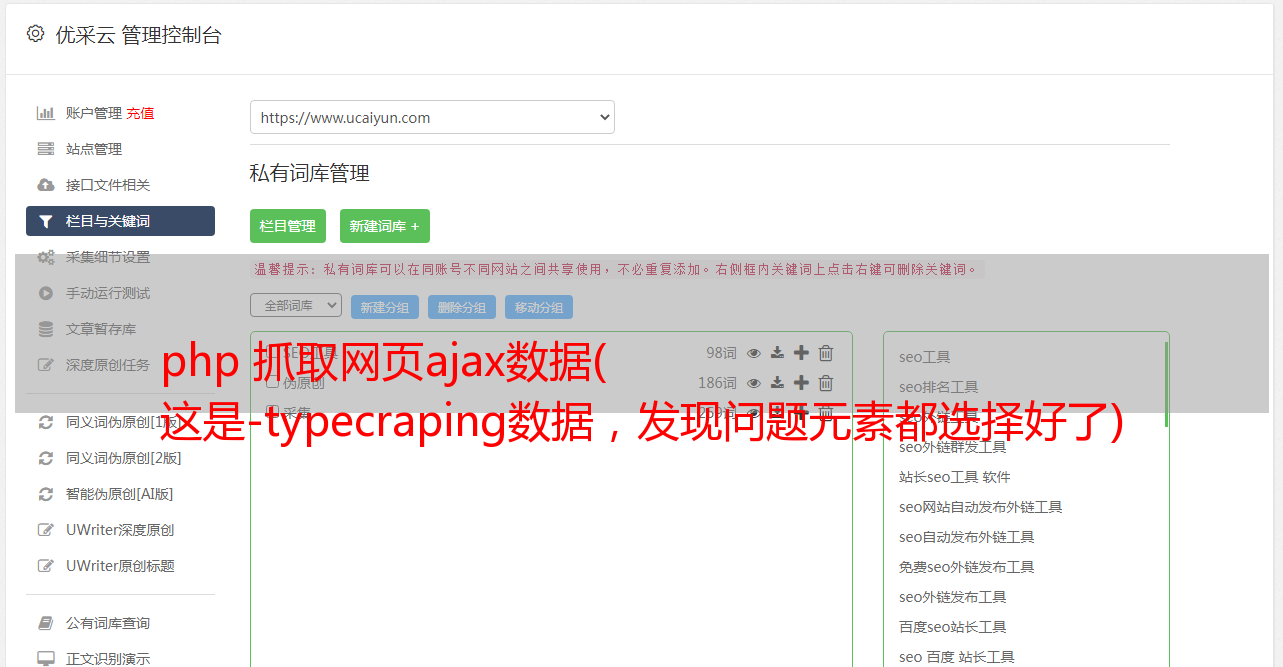
Task: Click the 删除分组 button
Action: [x=462, y=307]
